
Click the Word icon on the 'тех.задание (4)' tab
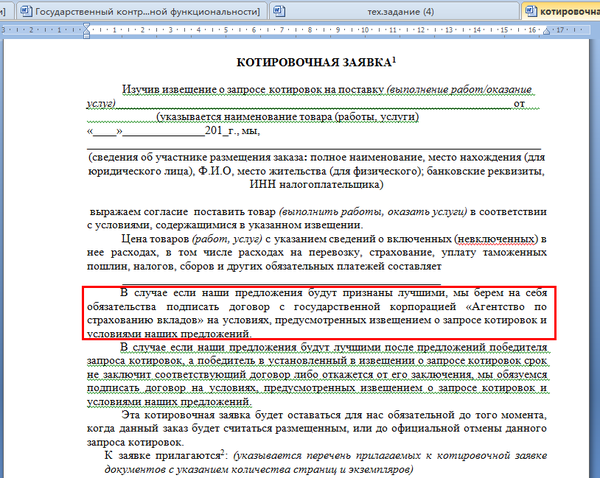click(x=284, y=11)
